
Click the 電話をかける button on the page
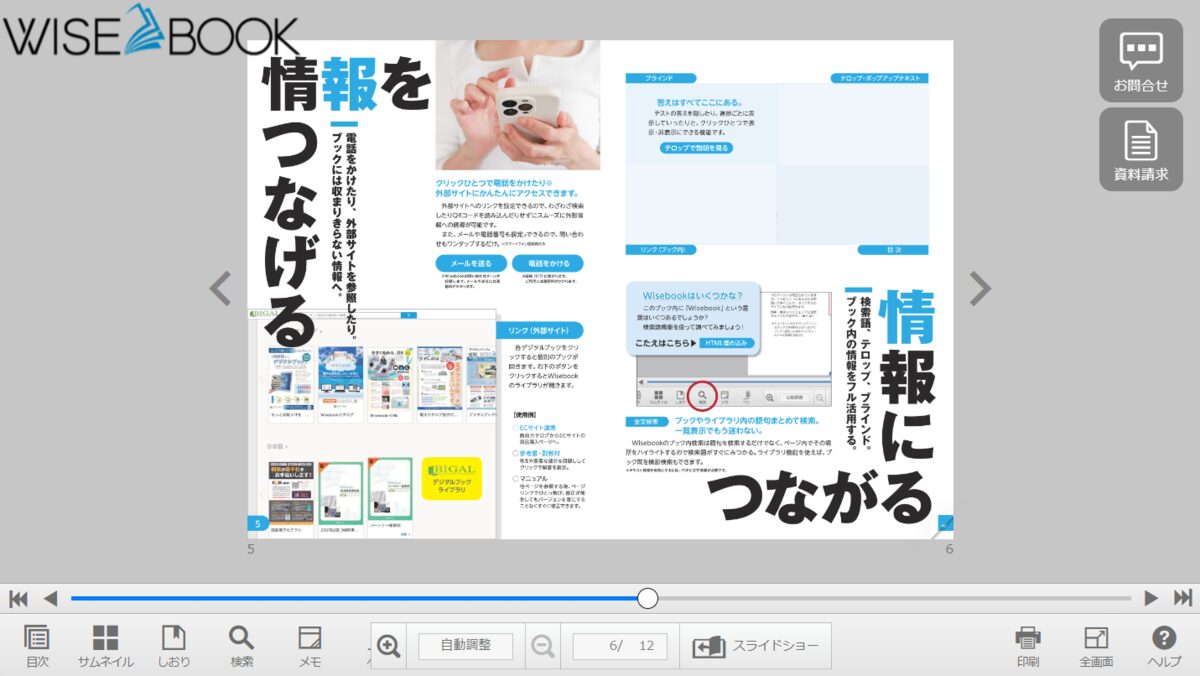point(547,263)
